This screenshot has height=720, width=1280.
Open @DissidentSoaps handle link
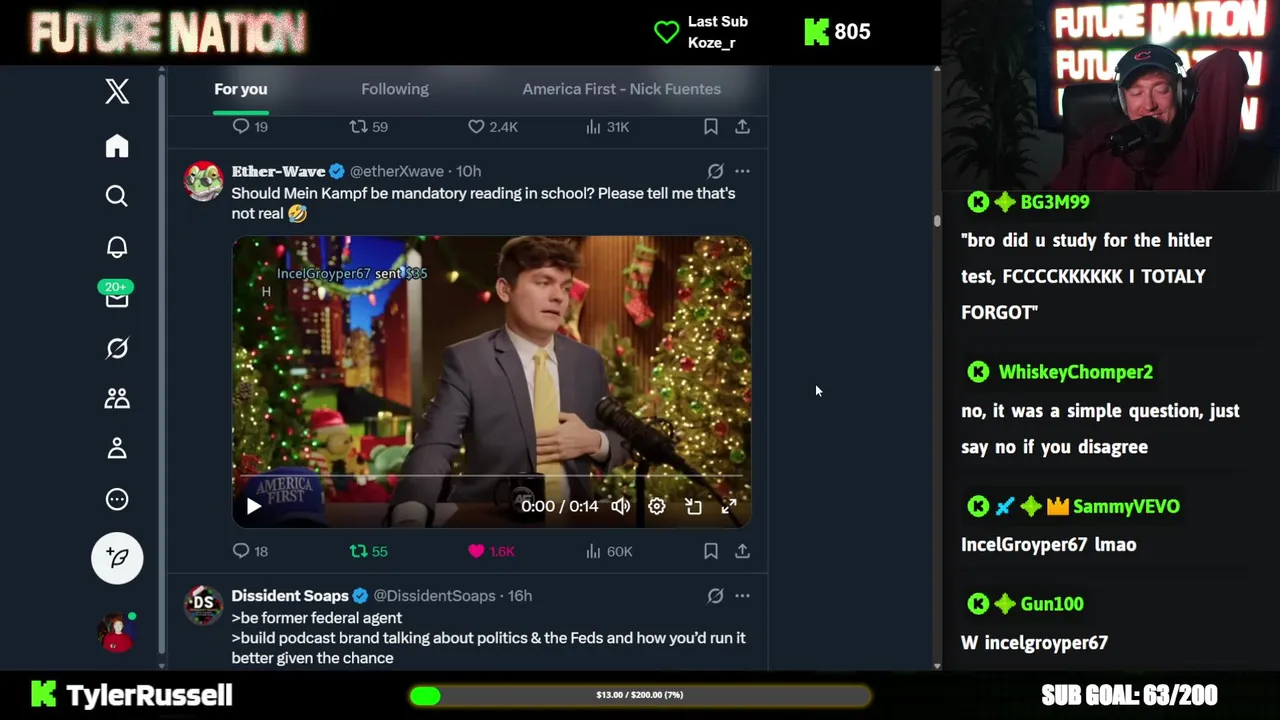tap(434, 595)
